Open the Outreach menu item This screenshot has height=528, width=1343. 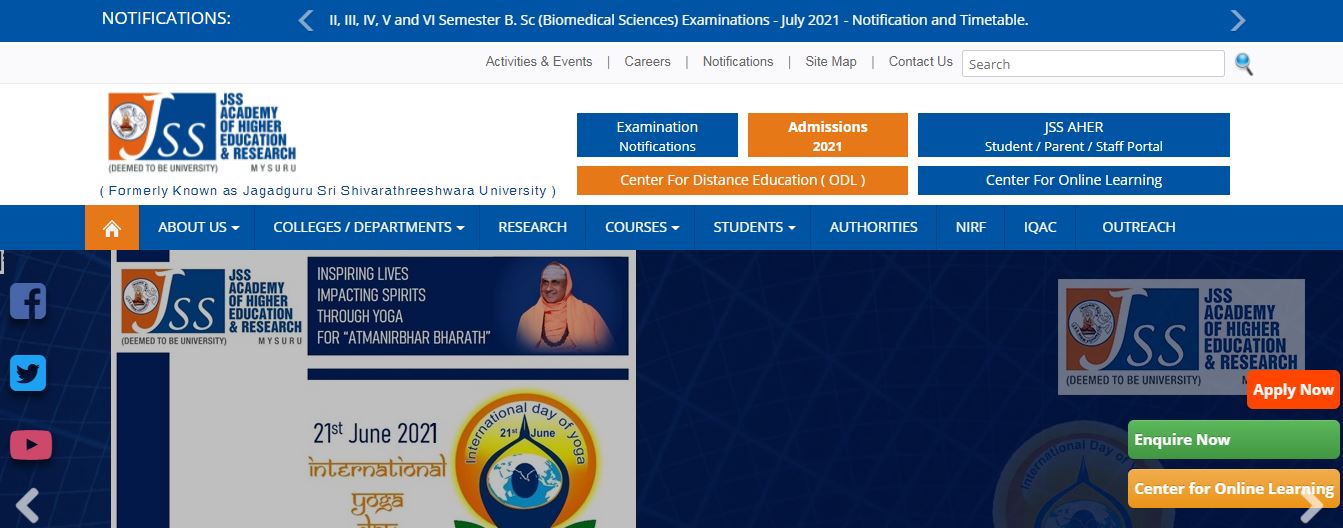(x=1139, y=227)
